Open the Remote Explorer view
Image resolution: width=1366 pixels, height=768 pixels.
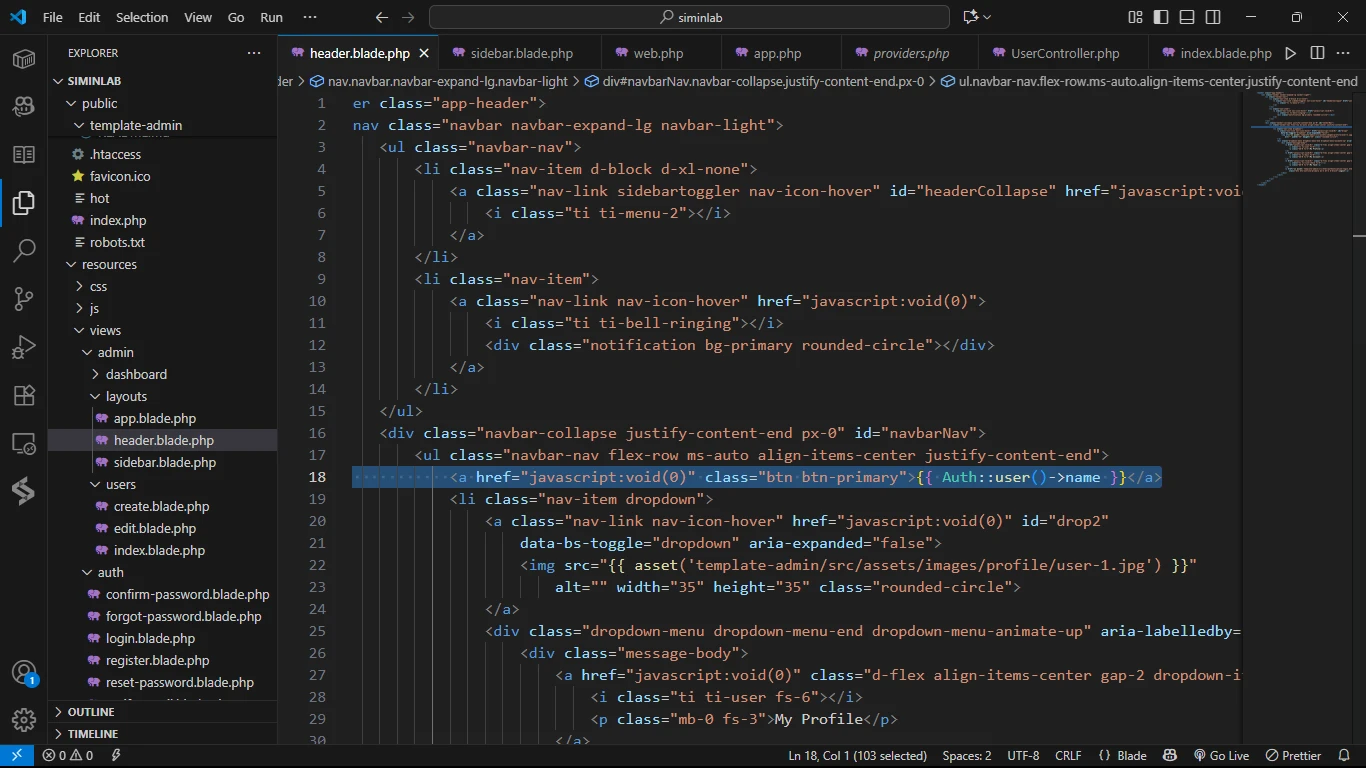24,444
